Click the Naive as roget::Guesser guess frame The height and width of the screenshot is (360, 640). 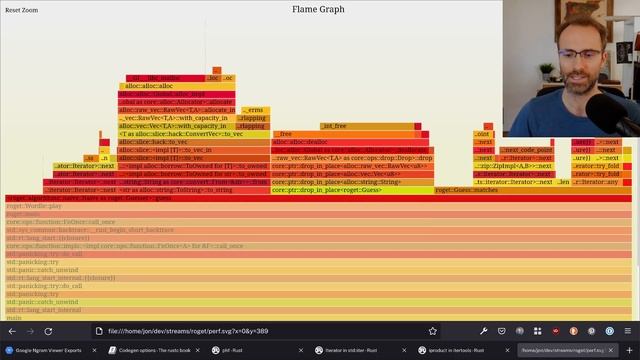[318, 198]
